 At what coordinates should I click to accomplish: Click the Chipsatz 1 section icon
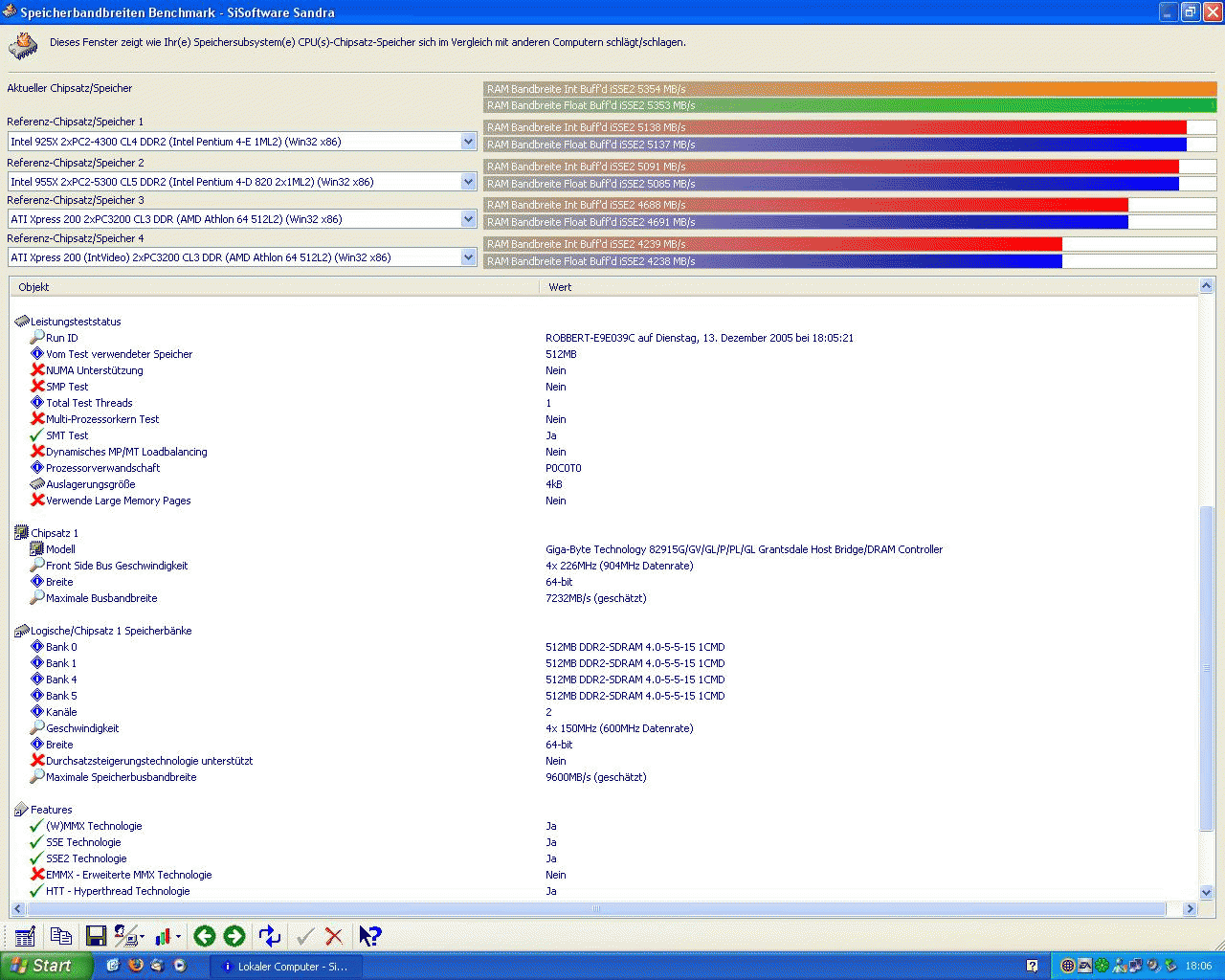click(21, 533)
